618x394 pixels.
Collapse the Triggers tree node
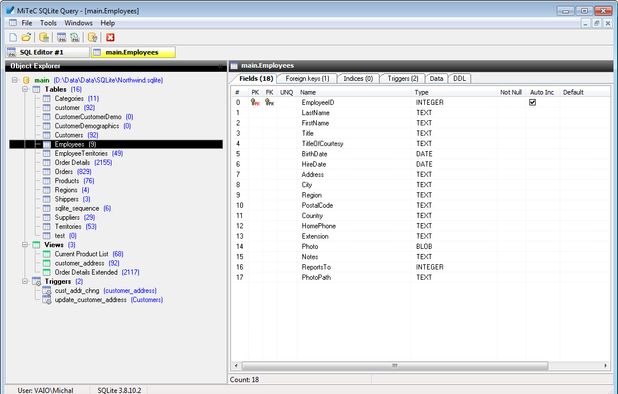click(x=25, y=282)
